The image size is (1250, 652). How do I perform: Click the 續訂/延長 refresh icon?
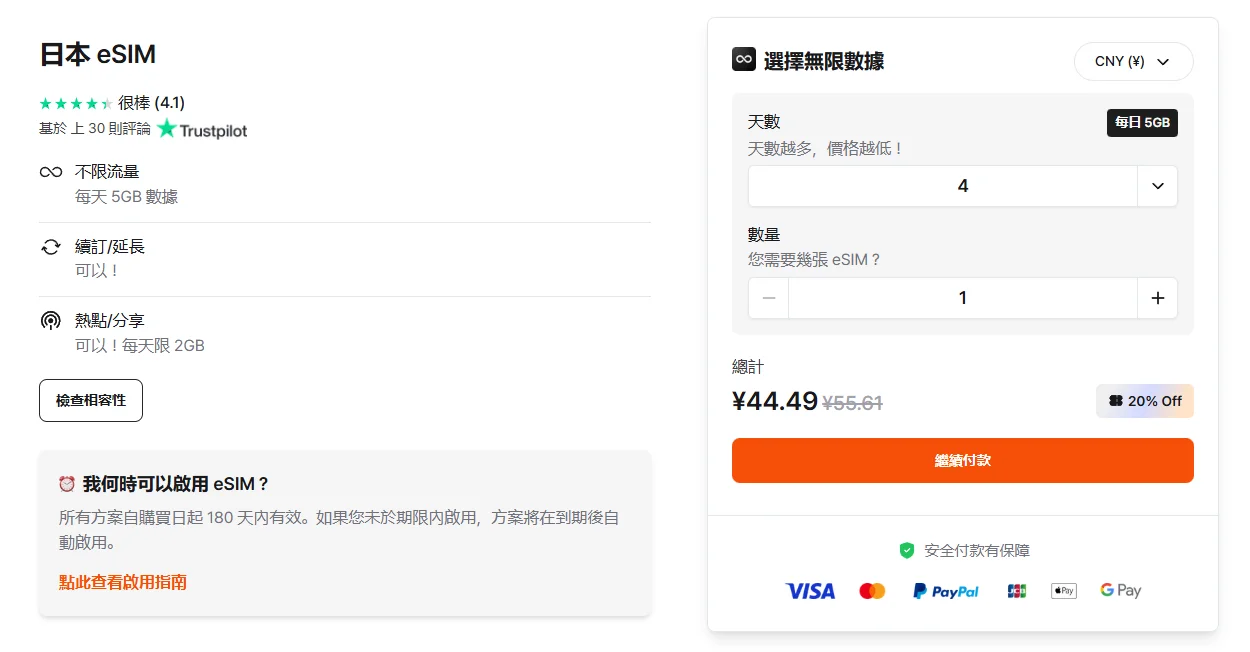[51, 247]
